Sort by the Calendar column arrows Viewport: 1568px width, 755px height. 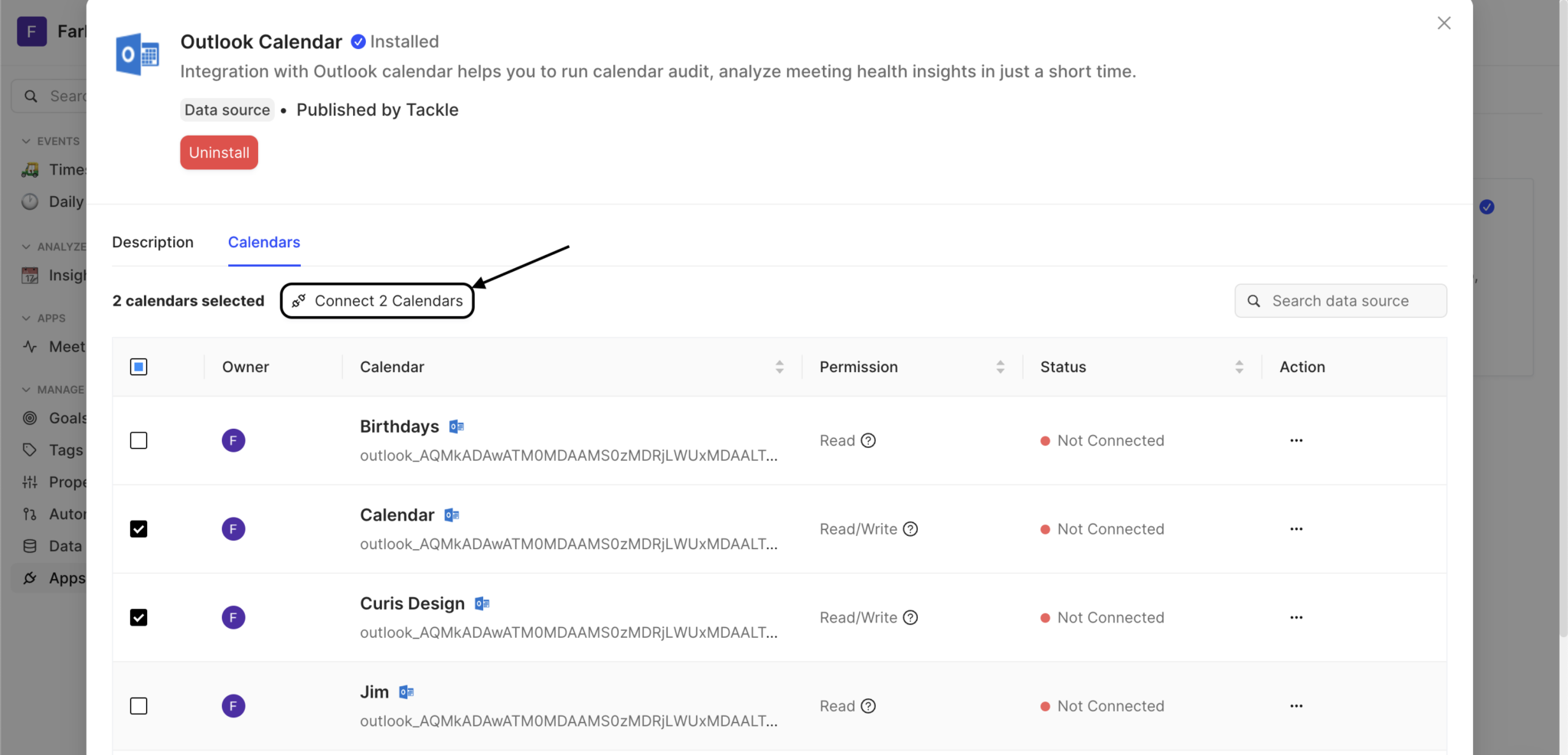[779, 367]
